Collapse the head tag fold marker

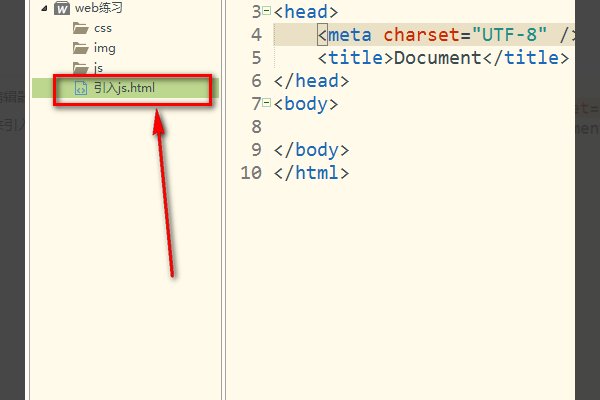(x=267, y=10)
